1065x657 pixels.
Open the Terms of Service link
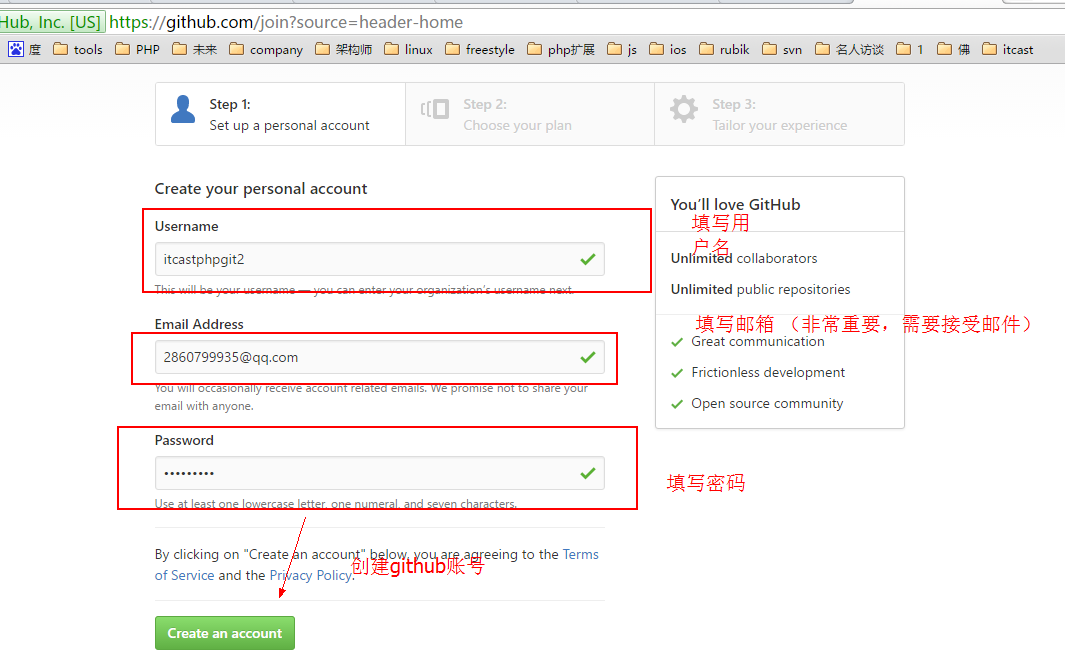pos(377,565)
